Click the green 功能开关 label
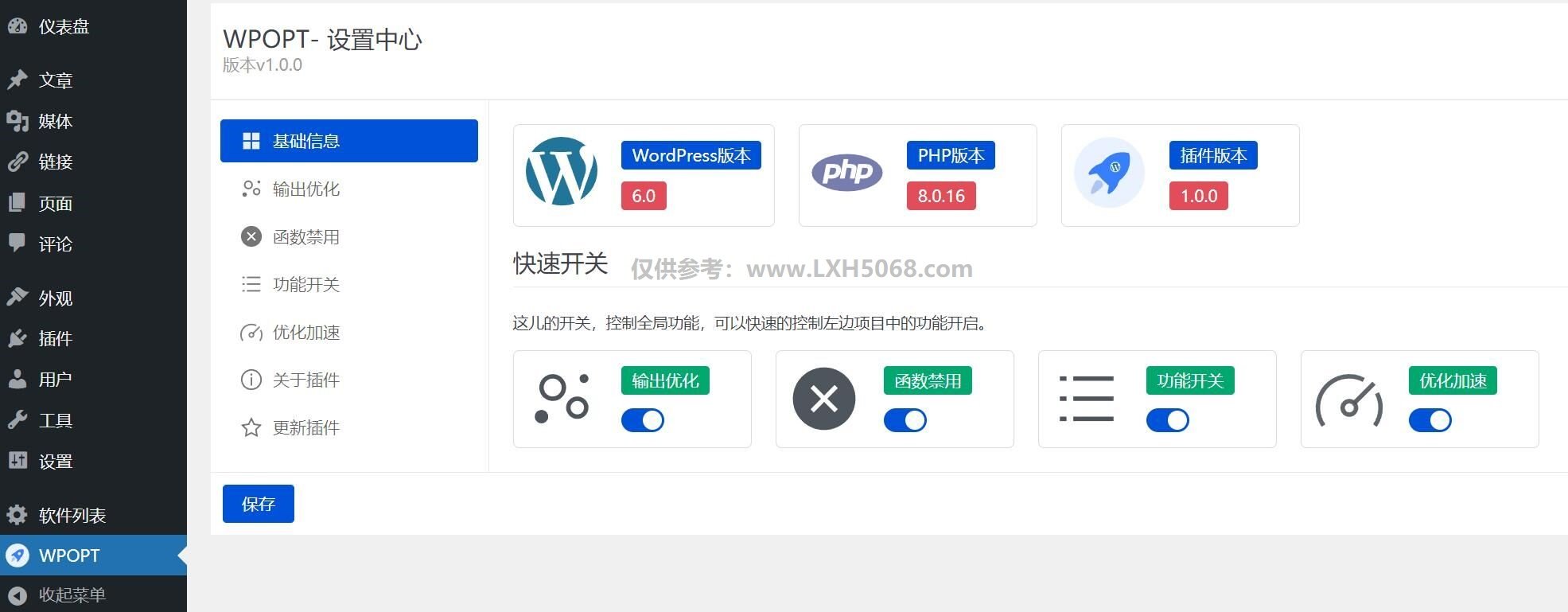The width and height of the screenshot is (1568, 612). (x=1190, y=380)
